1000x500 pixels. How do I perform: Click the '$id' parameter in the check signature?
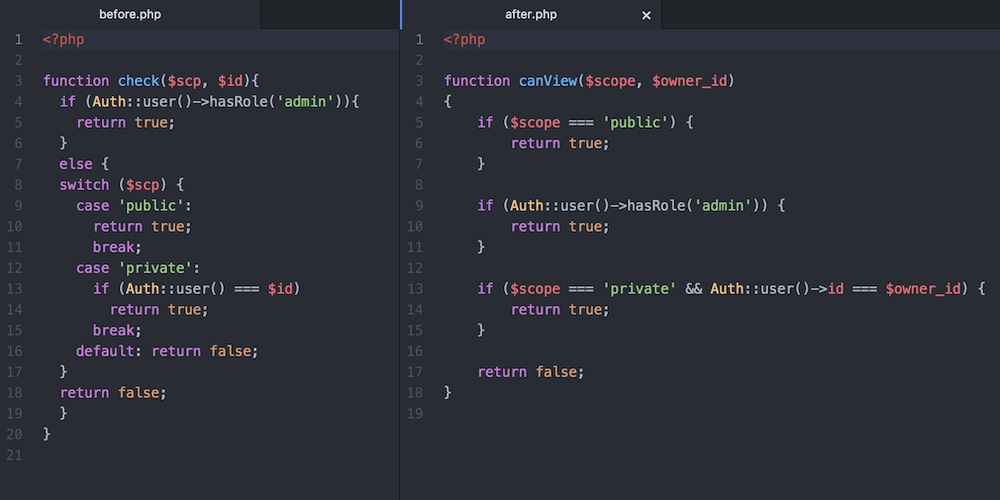tap(230, 81)
